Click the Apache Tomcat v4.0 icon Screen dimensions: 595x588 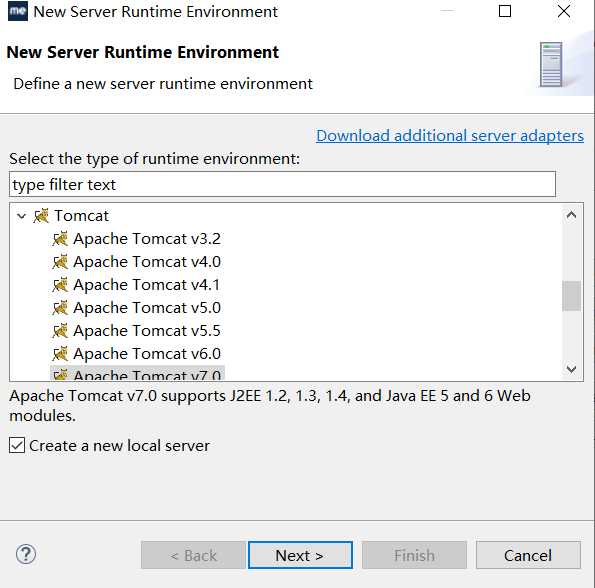pyautogui.click(x=60, y=262)
